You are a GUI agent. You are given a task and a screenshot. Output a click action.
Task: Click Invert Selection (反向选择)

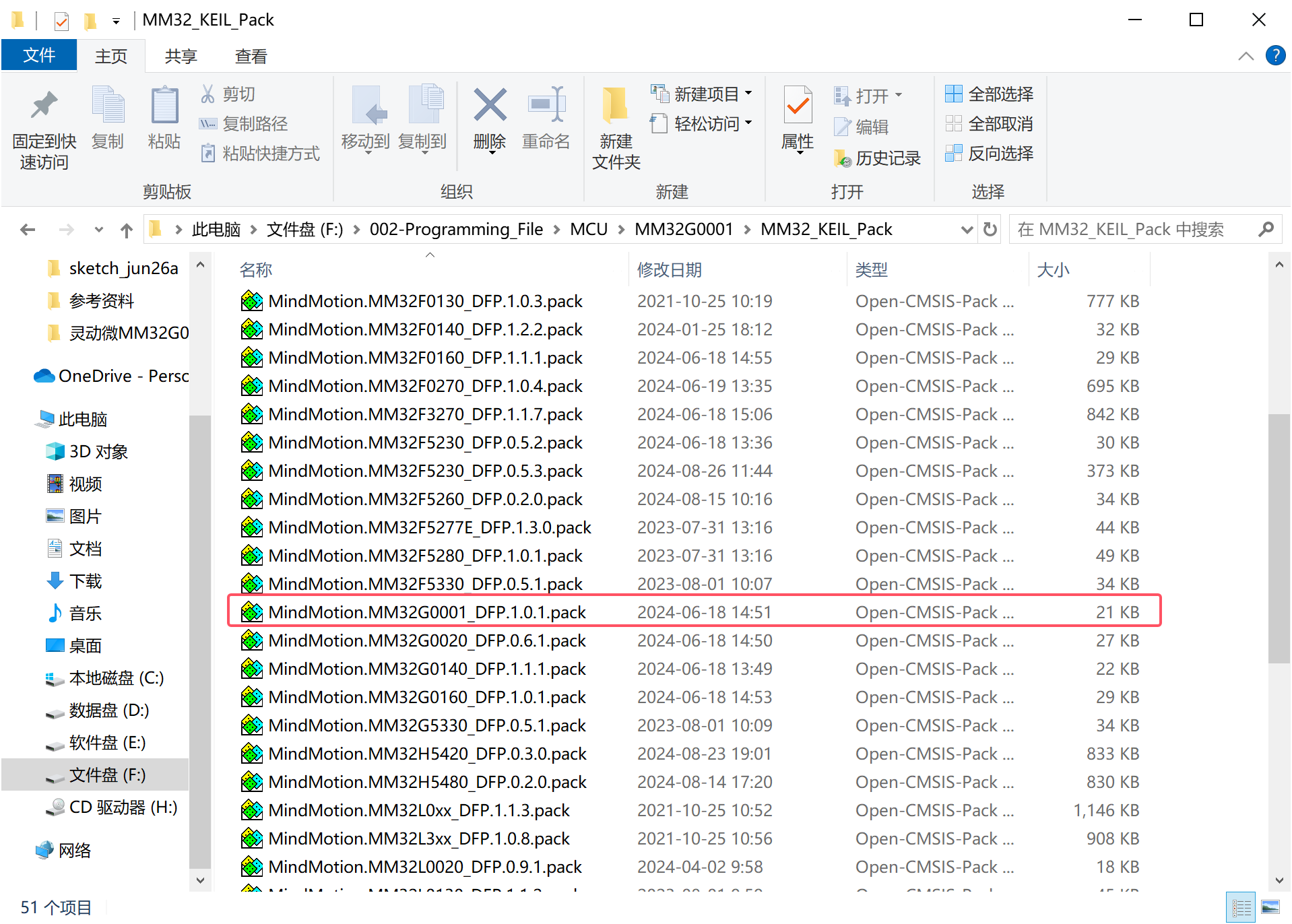click(x=990, y=154)
